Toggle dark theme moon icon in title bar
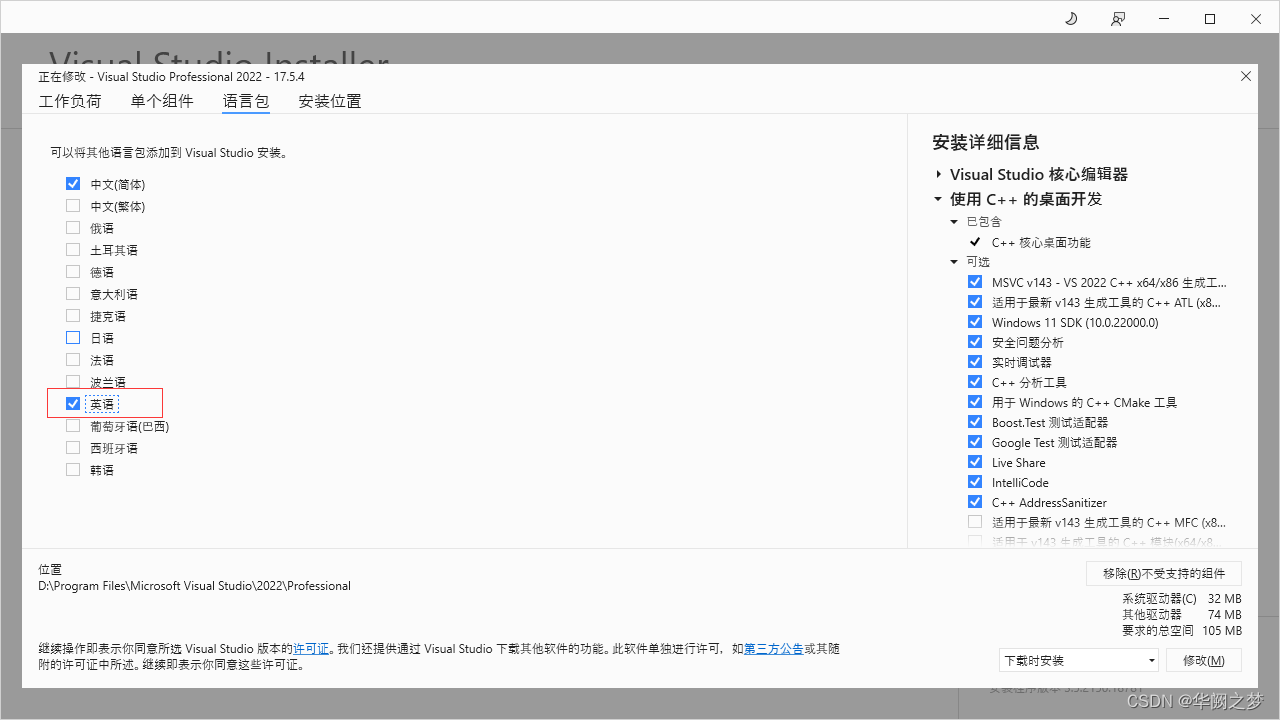Viewport: 1280px width, 720px height. coord(1071,19)
